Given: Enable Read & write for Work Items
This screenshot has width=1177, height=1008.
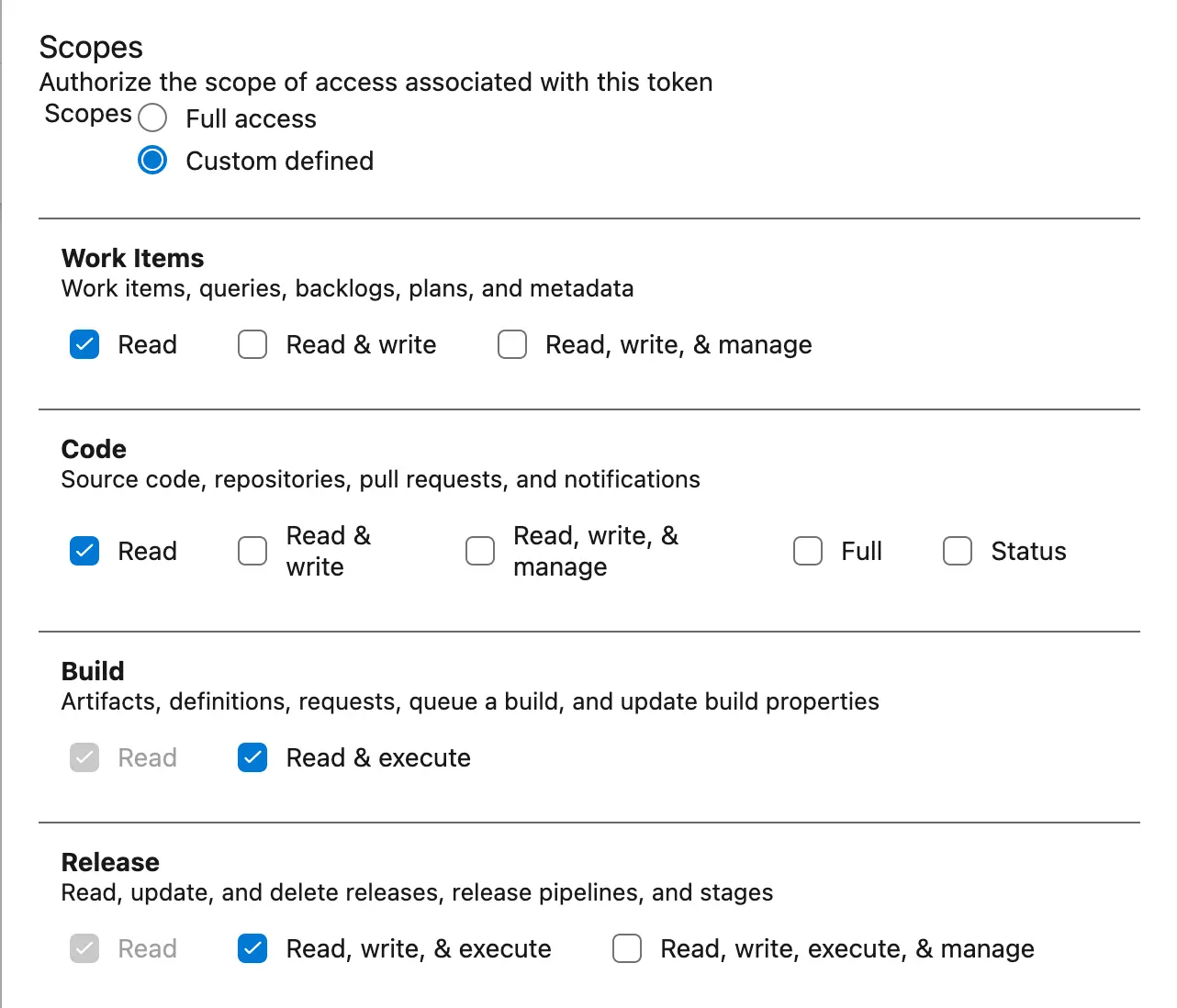Looking at the screenshot, I should pos(252,344).
